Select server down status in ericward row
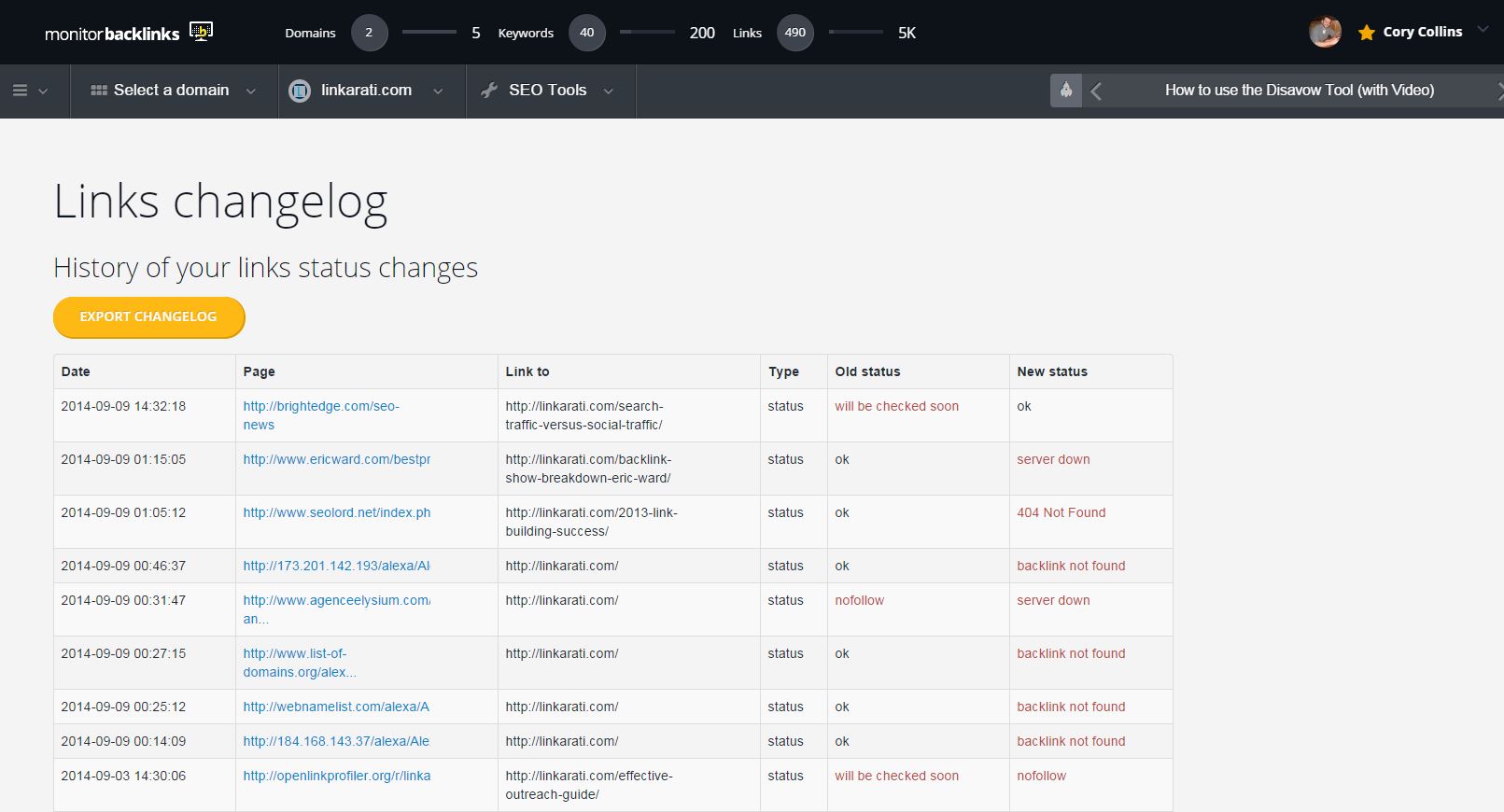 coord(1053,459)
